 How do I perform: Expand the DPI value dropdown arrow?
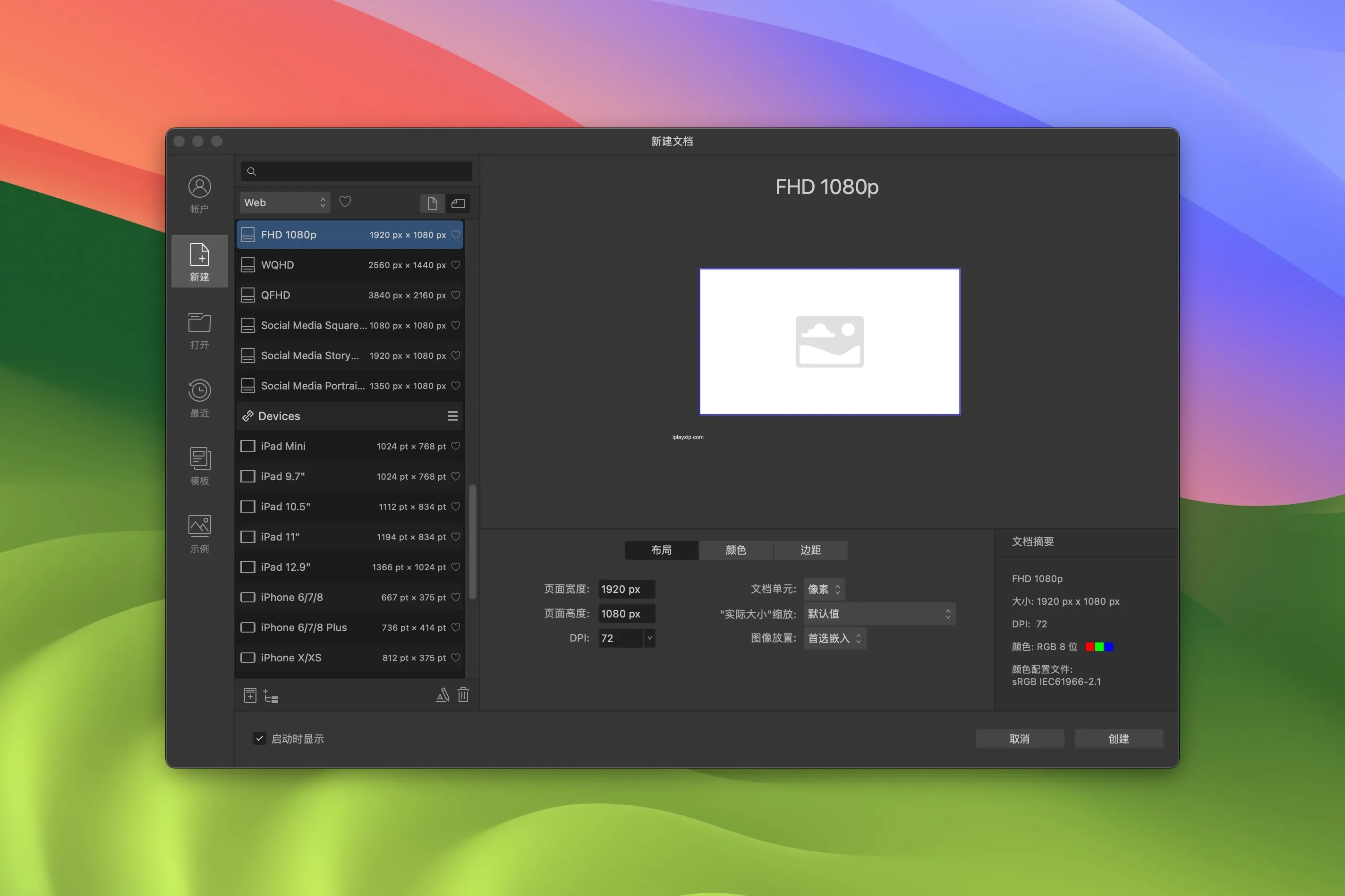pyautogui.click(x=649, y=638)
